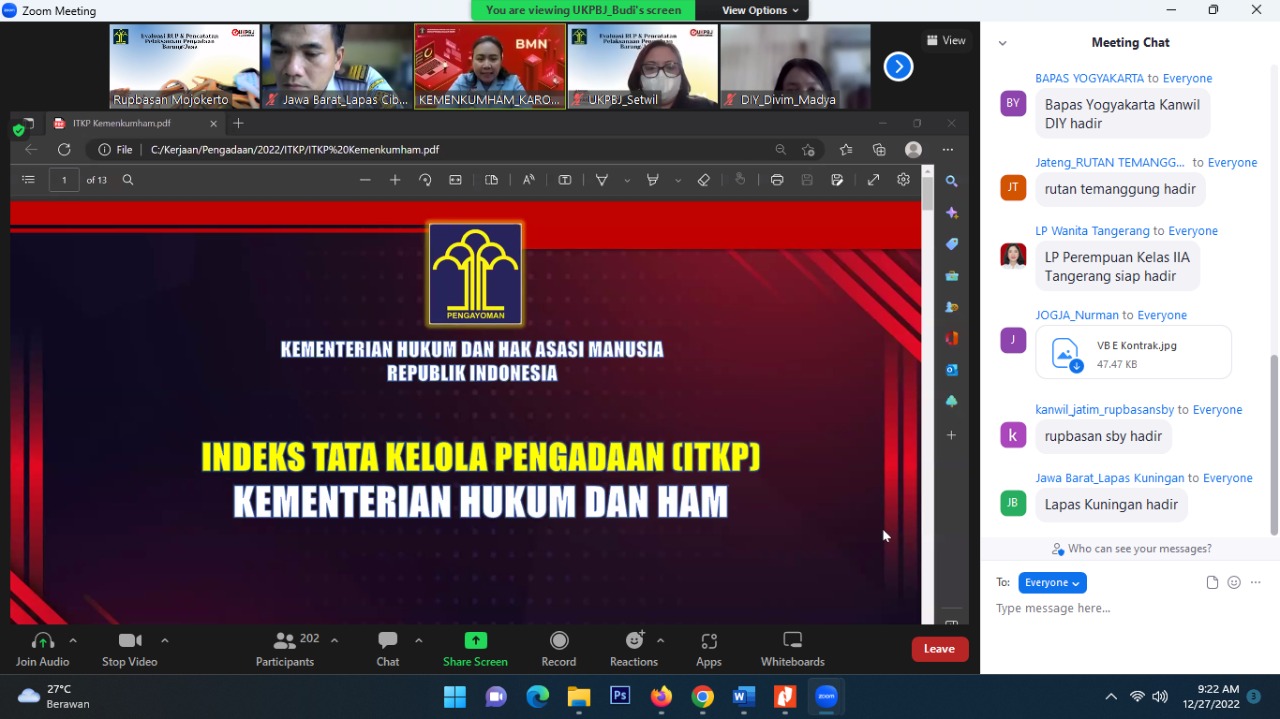Open the chat emoji picker
Image resolution: width=1280 pixels, height=719 pixels.
(x=1234, y=583)
